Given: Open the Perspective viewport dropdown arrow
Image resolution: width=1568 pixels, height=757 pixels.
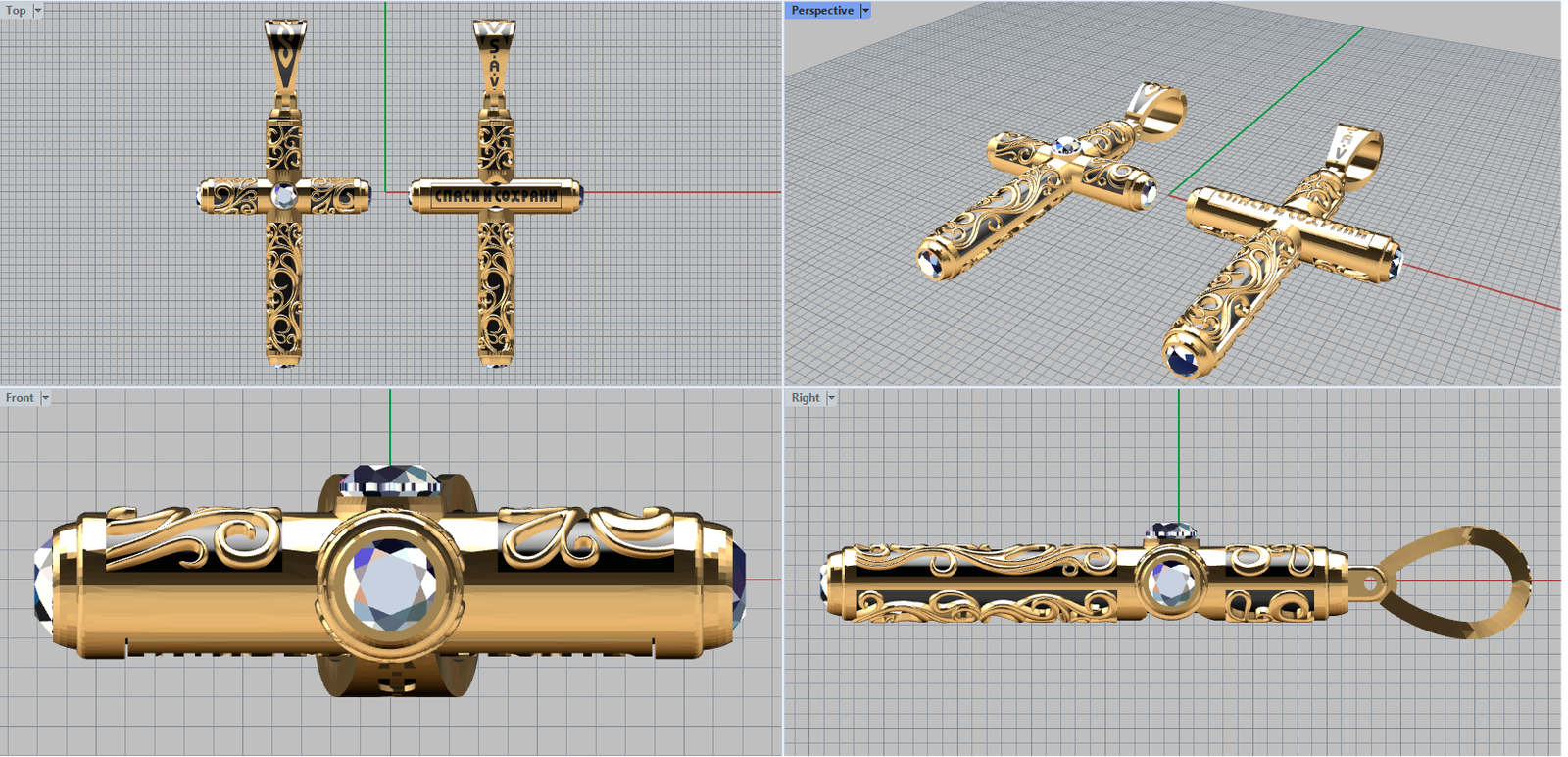Looking at the screenshot, I should pyautogui.click(x=865, y=11).
